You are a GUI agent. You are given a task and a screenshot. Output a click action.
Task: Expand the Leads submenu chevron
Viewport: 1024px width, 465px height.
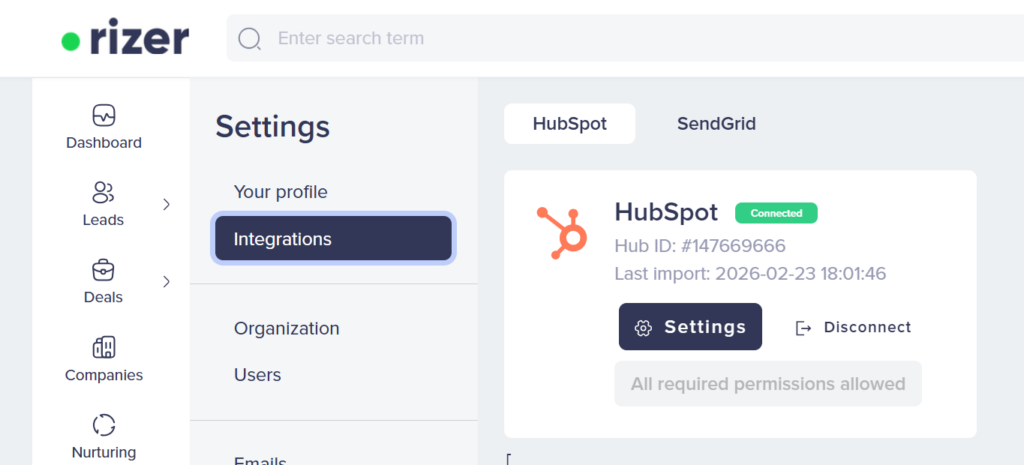point(166,204)
